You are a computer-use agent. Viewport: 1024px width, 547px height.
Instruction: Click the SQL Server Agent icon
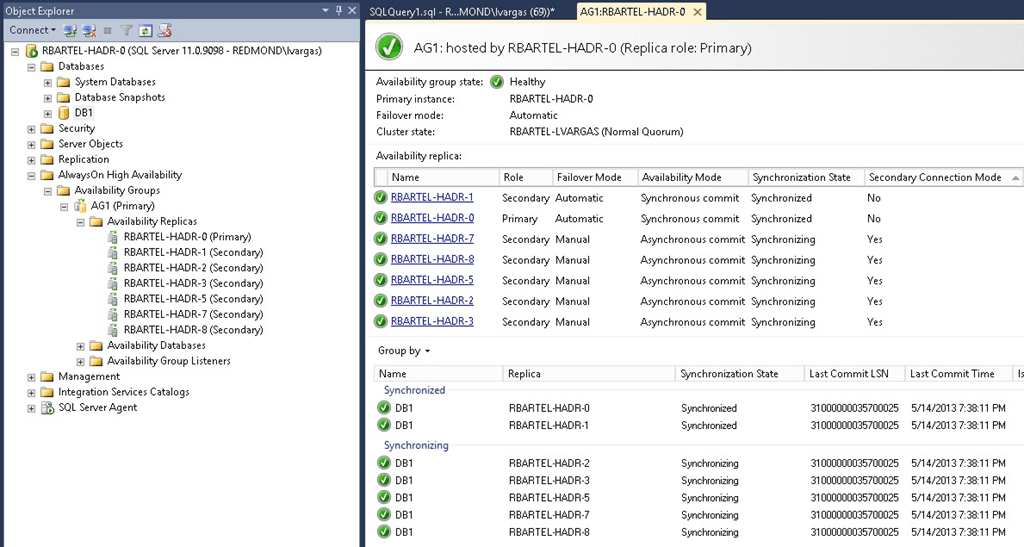(x=48, y=408)
